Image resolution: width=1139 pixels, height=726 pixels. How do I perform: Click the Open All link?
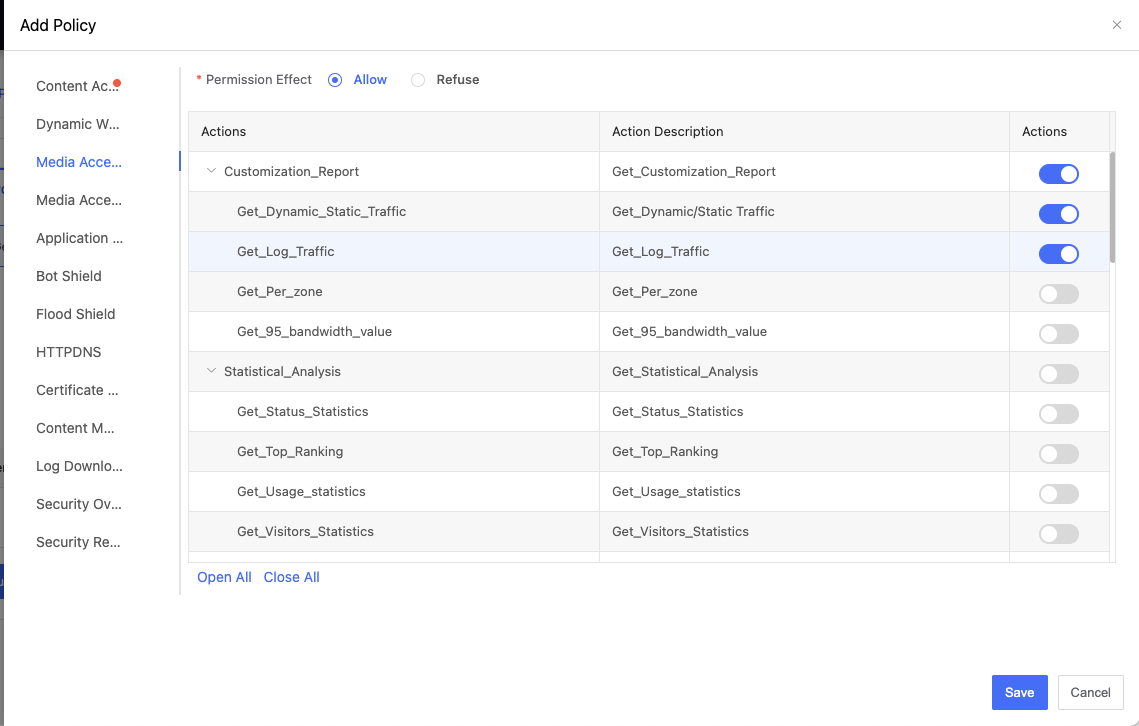coord(224,577)
